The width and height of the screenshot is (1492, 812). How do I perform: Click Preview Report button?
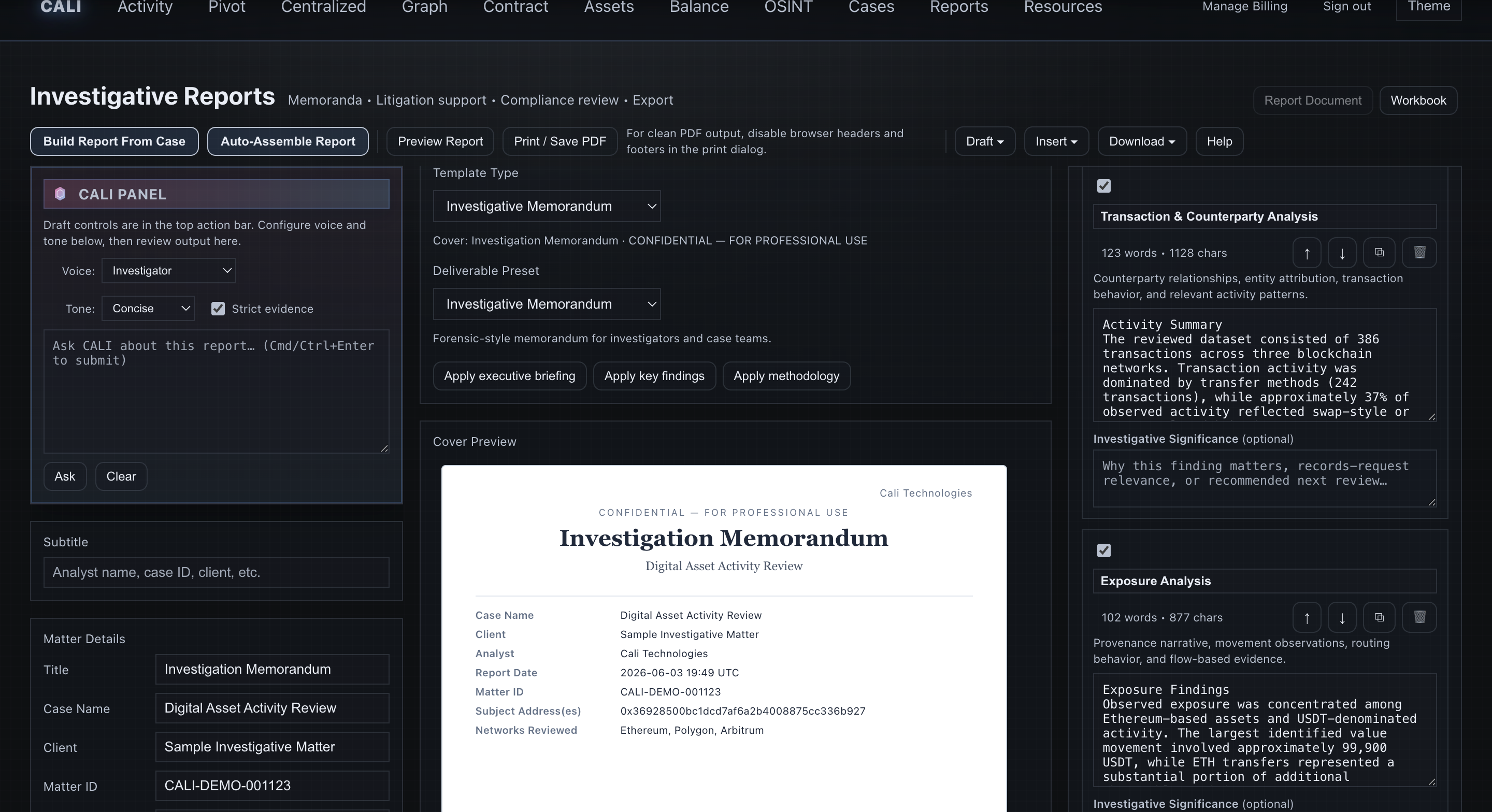[440, 141]
